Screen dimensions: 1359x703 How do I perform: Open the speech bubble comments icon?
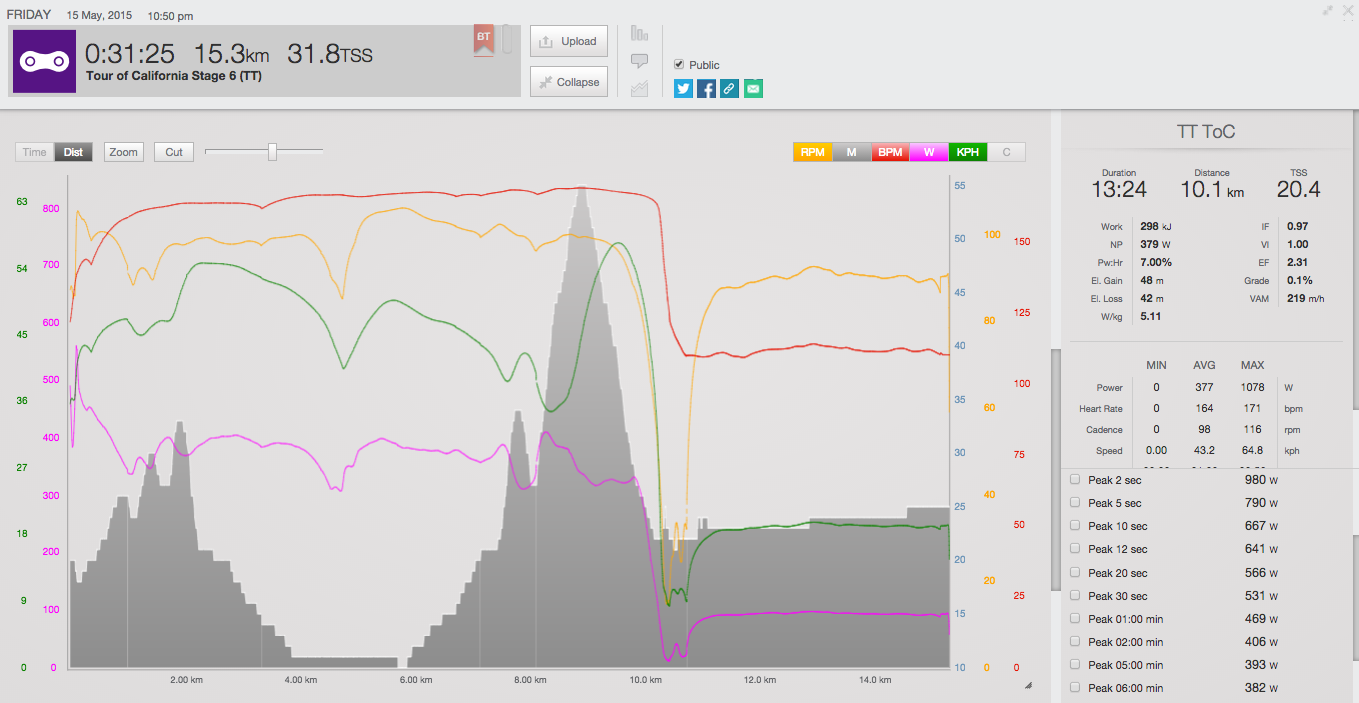[x=639, y=61]
